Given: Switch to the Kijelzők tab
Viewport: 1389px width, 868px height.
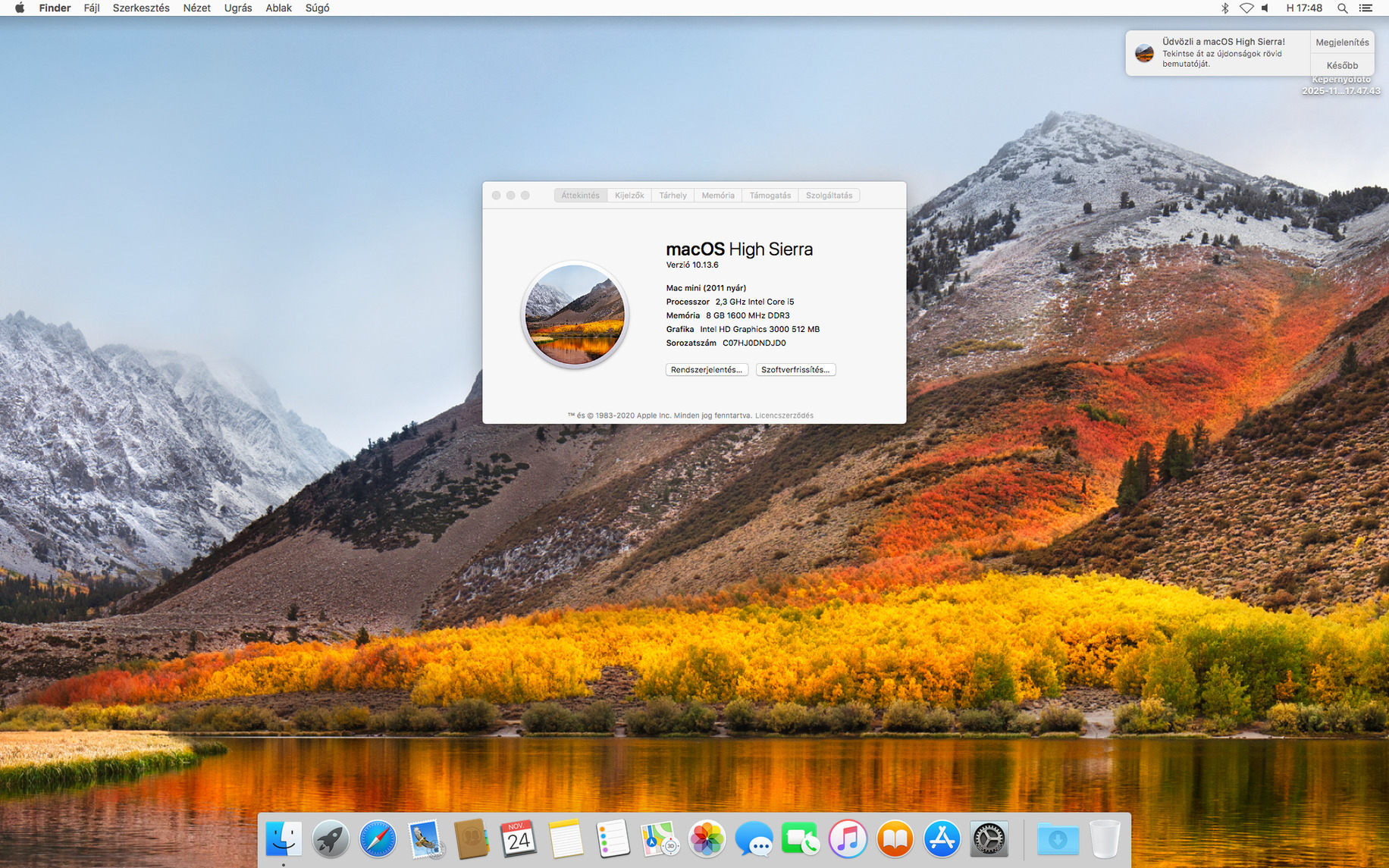Looking at the screenshot, I should 629,196.
